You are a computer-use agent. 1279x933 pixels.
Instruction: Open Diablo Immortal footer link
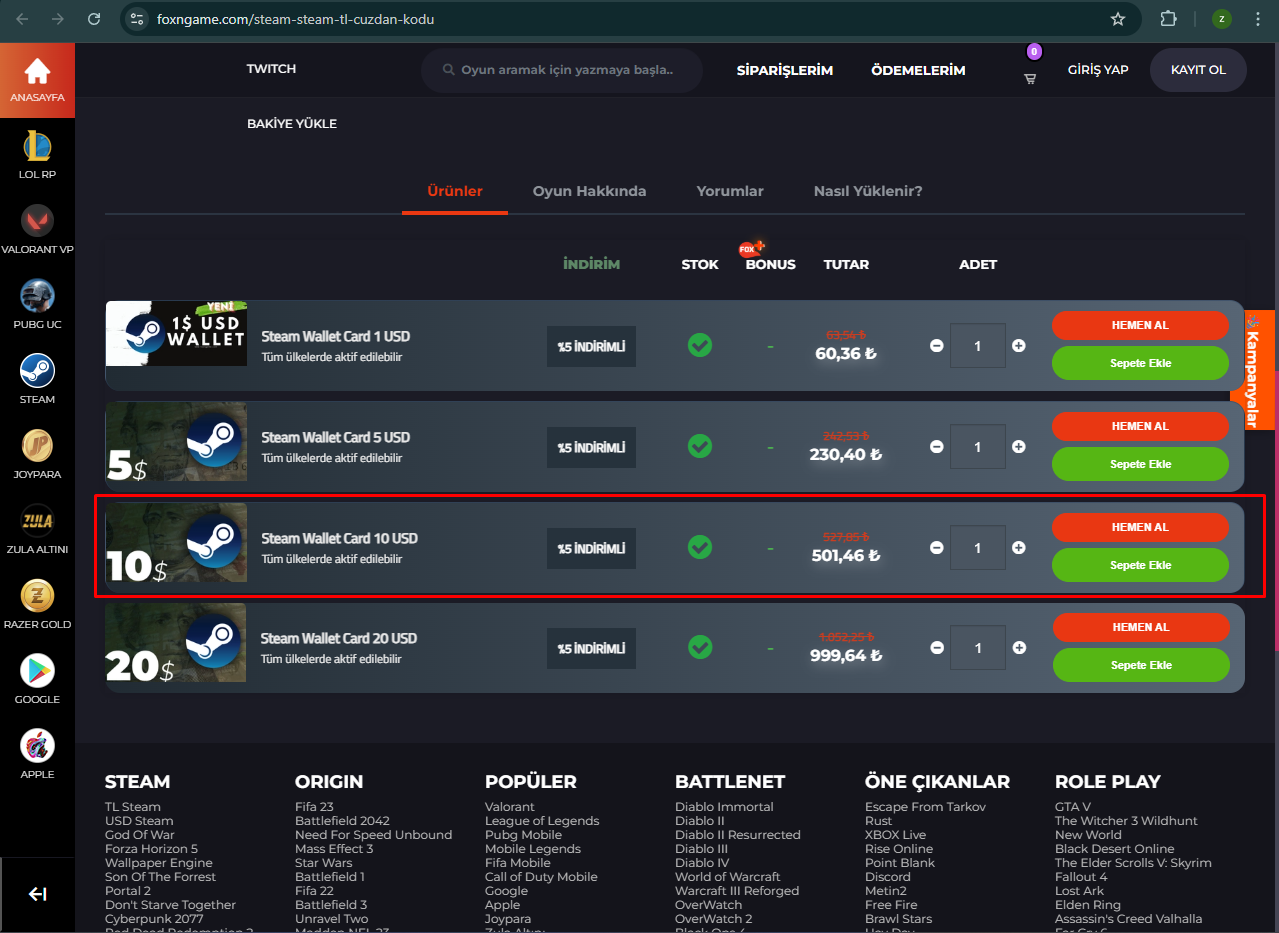[x=724, y=807]
